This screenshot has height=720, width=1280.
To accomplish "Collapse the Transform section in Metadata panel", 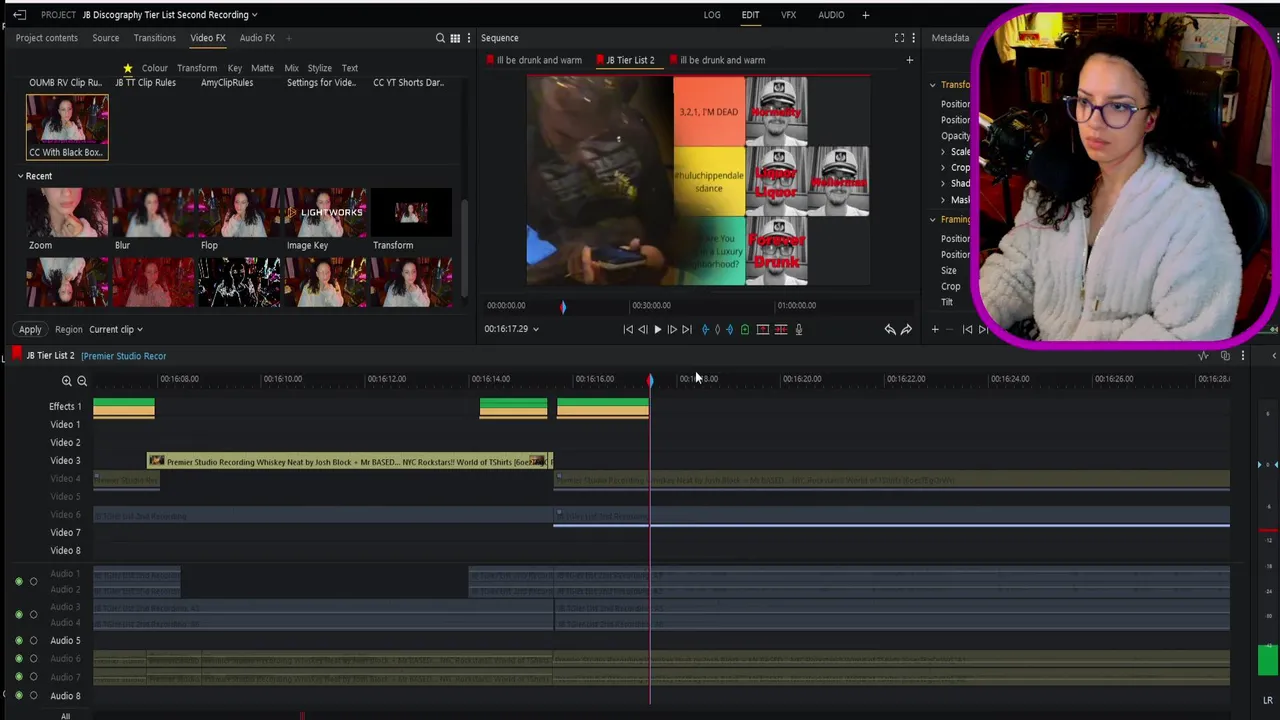I will 932,85.
